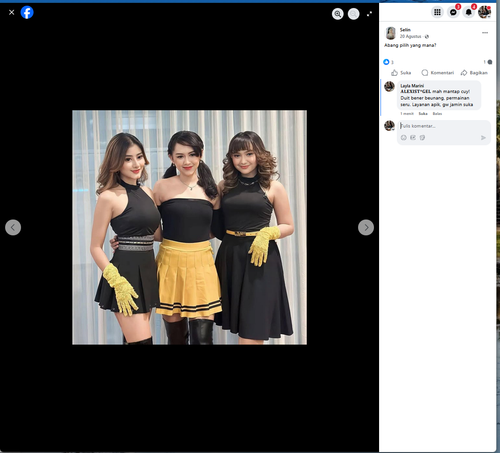The width and height of the screenshot is (500, 453).
Task: Zoom in on the photo
Action: click(338, 14)
